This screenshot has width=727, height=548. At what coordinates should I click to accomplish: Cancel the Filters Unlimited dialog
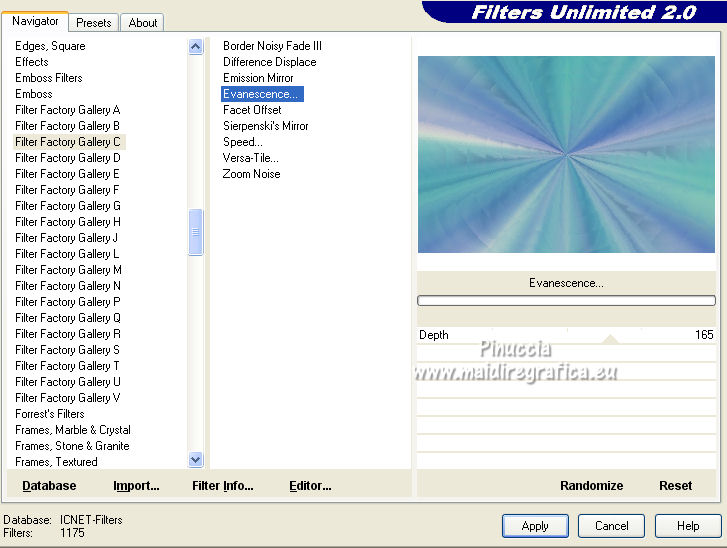coord(612,526)
